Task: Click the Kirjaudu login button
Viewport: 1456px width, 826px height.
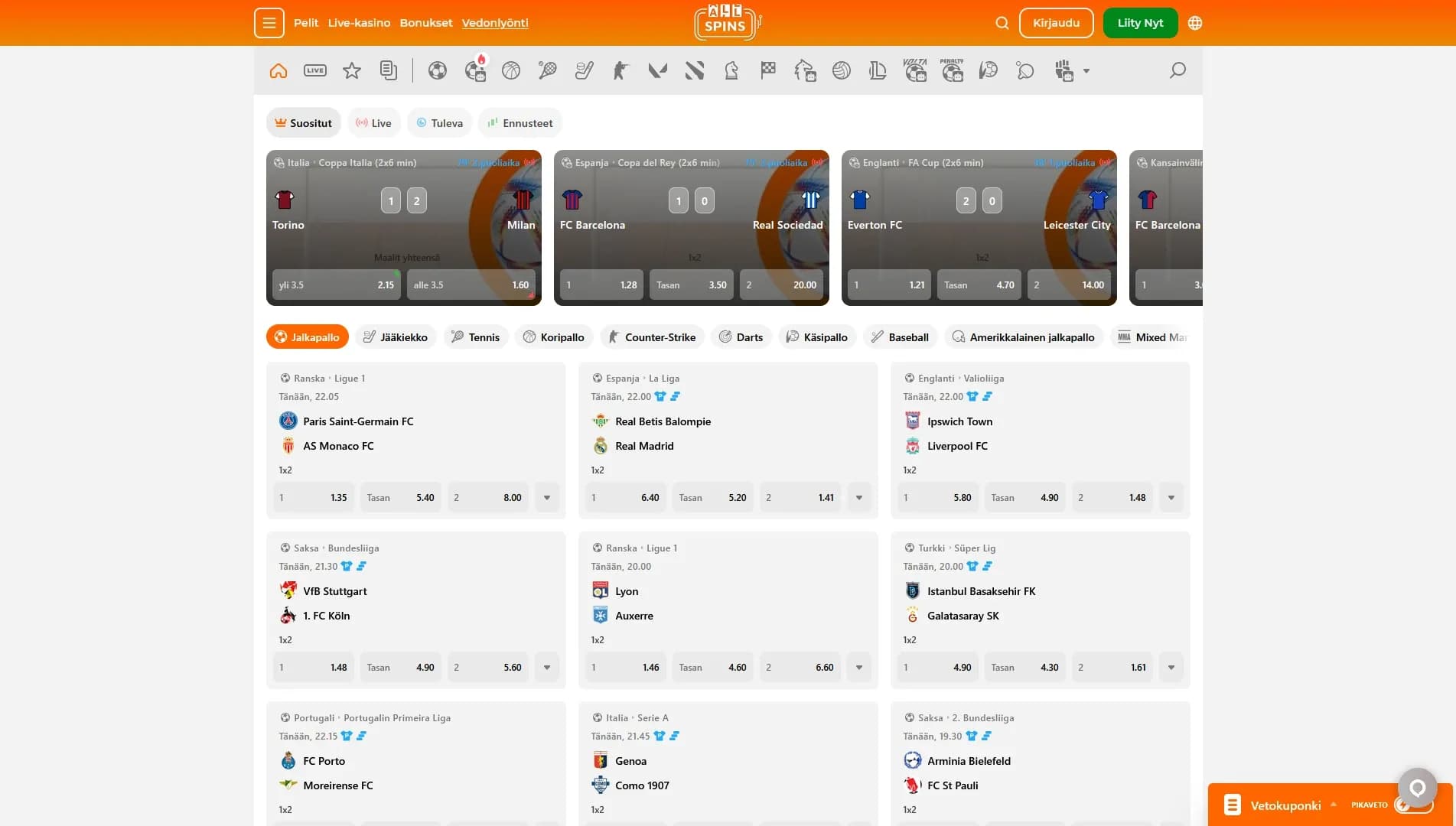Action: click(x=1056, y=23)
